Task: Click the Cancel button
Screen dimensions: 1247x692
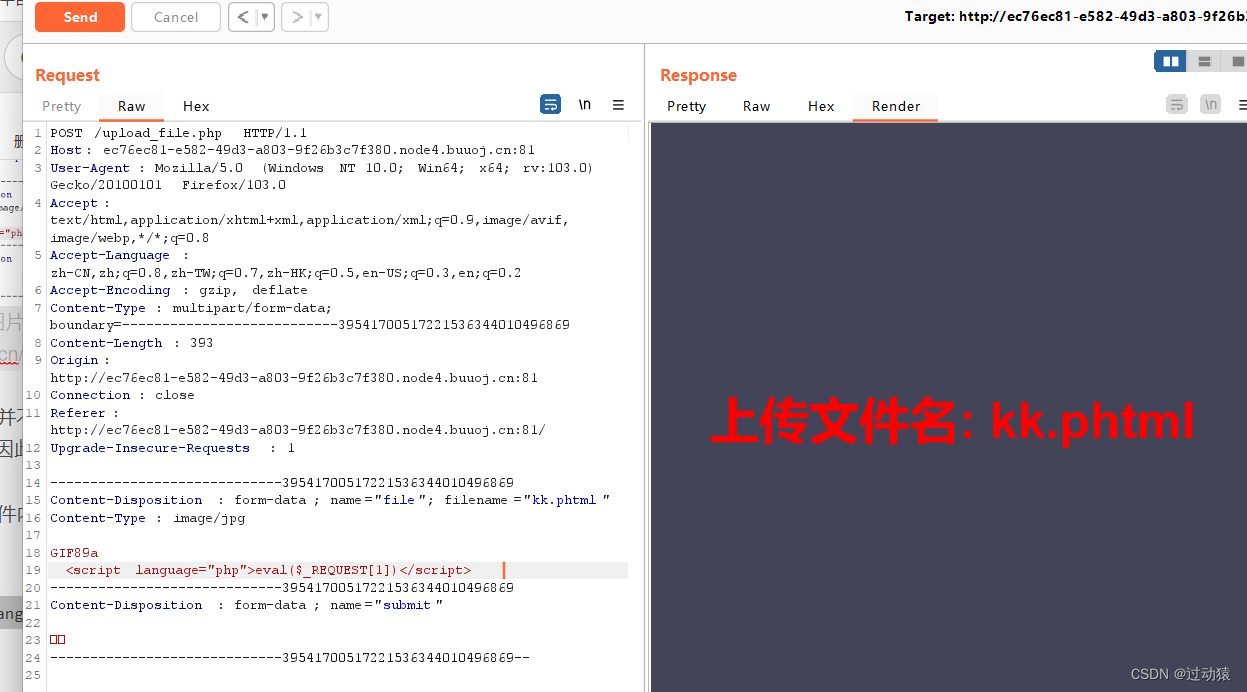Action: (176, 17)
